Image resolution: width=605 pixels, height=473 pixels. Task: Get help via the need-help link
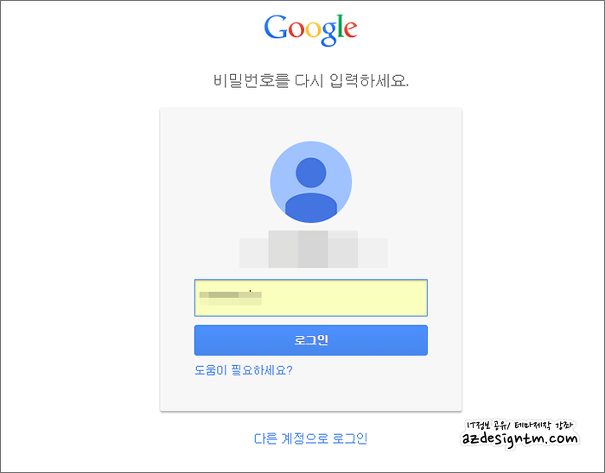click(x=243, y=370)
